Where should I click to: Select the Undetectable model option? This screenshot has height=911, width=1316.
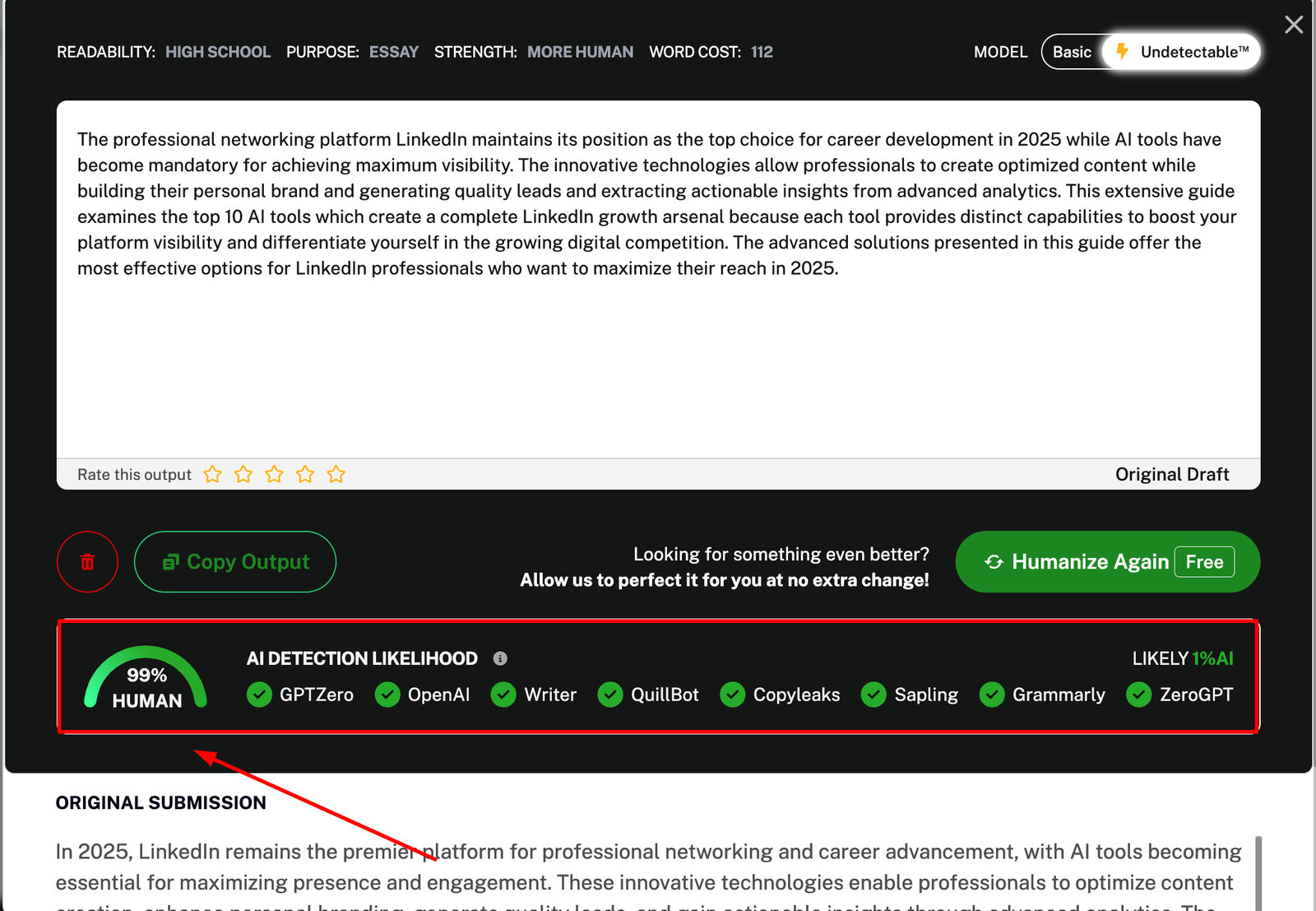click(1182, 52)
